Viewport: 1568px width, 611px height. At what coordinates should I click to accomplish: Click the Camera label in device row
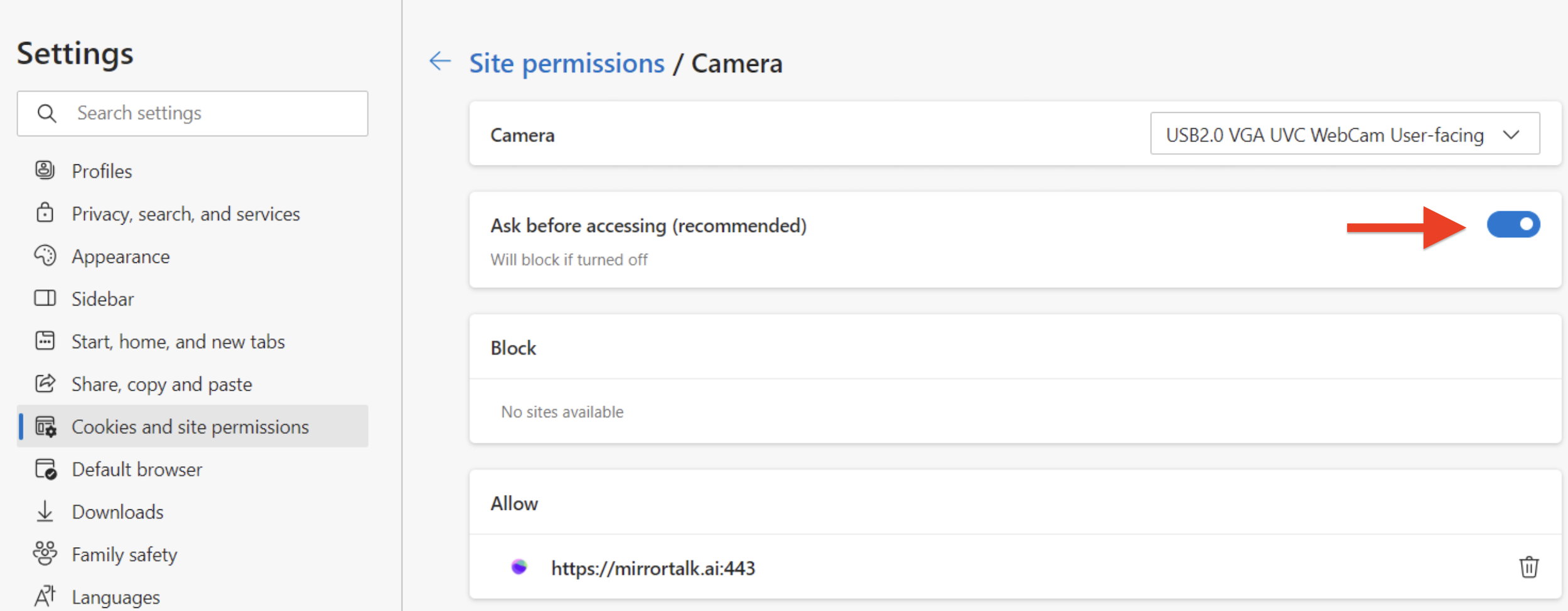[522, 135]
